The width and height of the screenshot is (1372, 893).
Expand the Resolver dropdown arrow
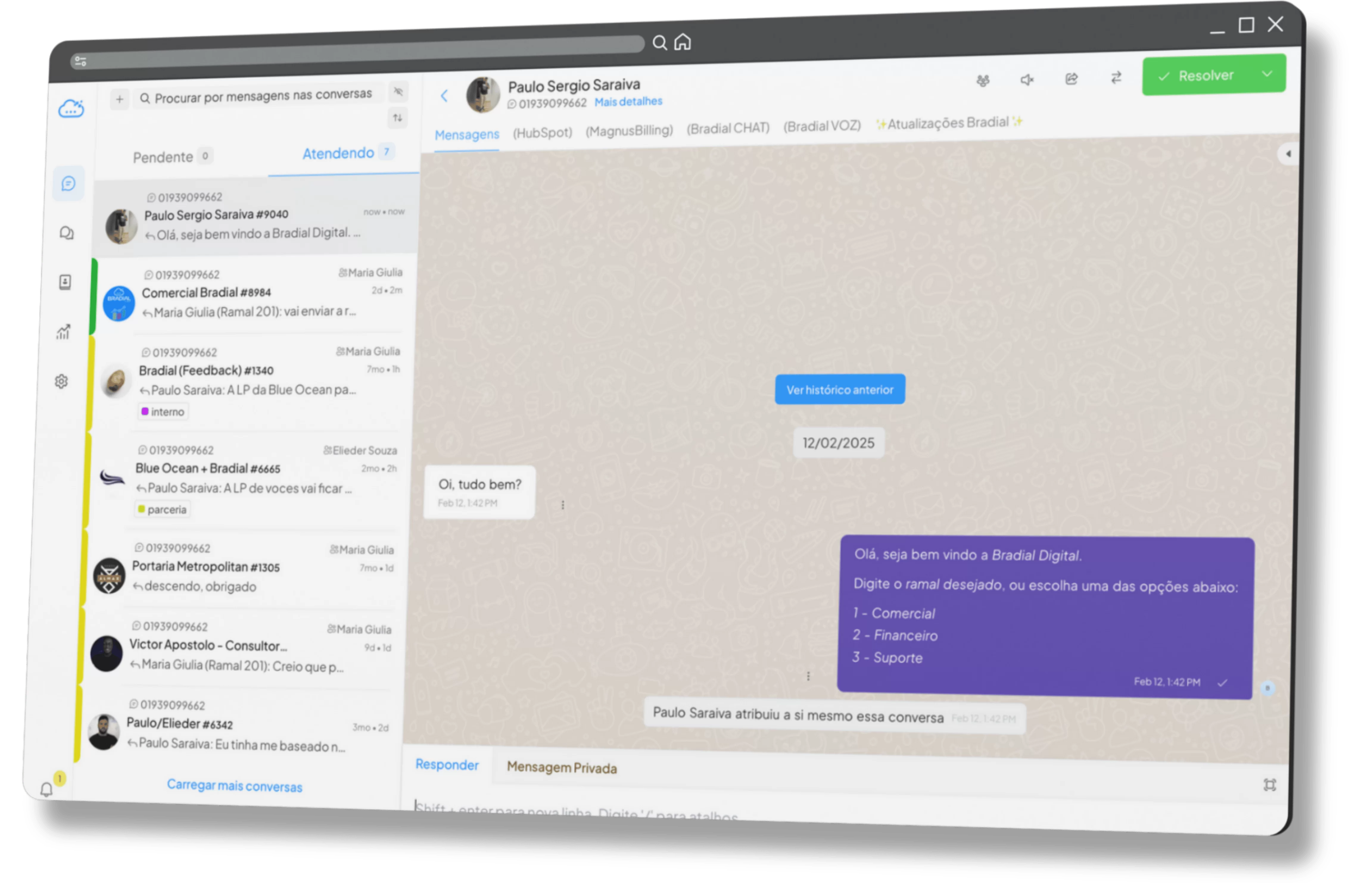click(x=1267, y=74)
